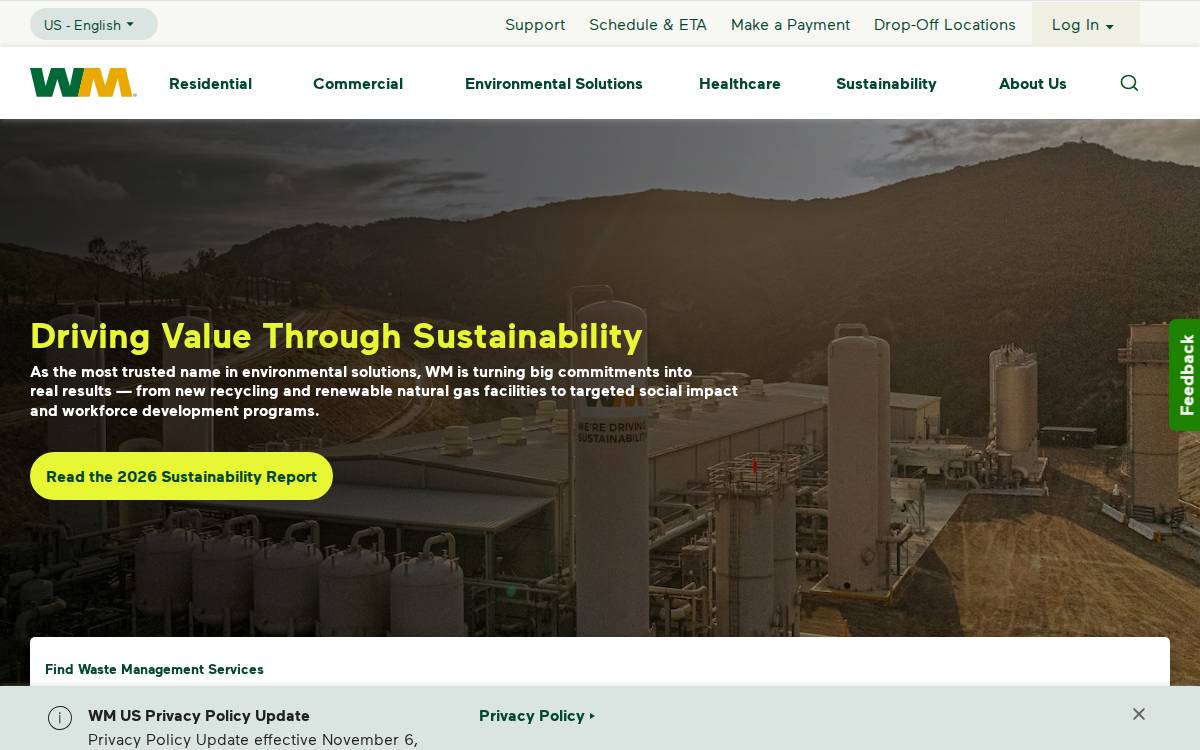Viewport: 1200px width, 750px height.
Task: Open the Commercial menu
Action: tap(358, 84)
